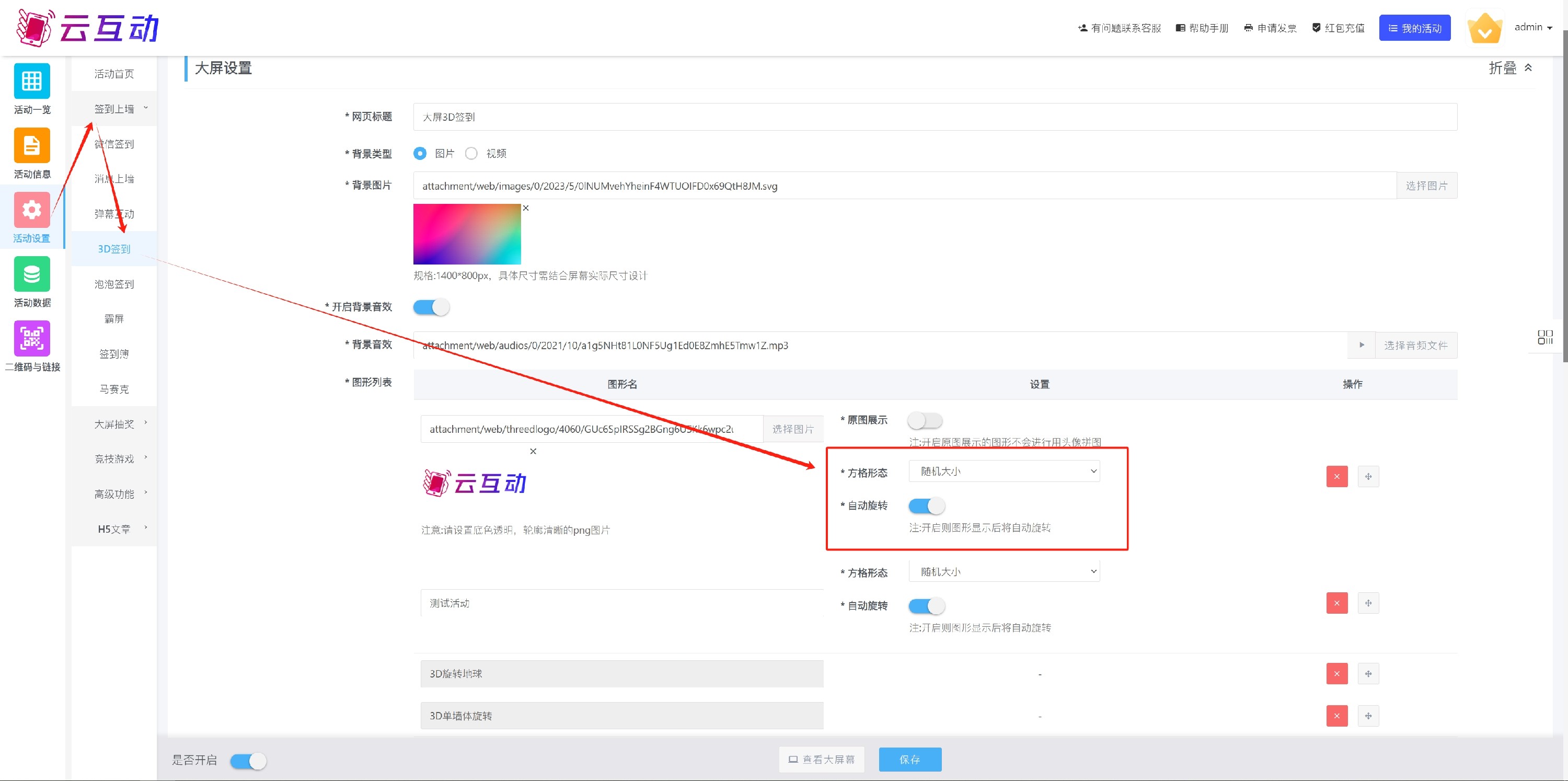
Task: Go to 活动首页 menu item
Action: pos(114,74)
